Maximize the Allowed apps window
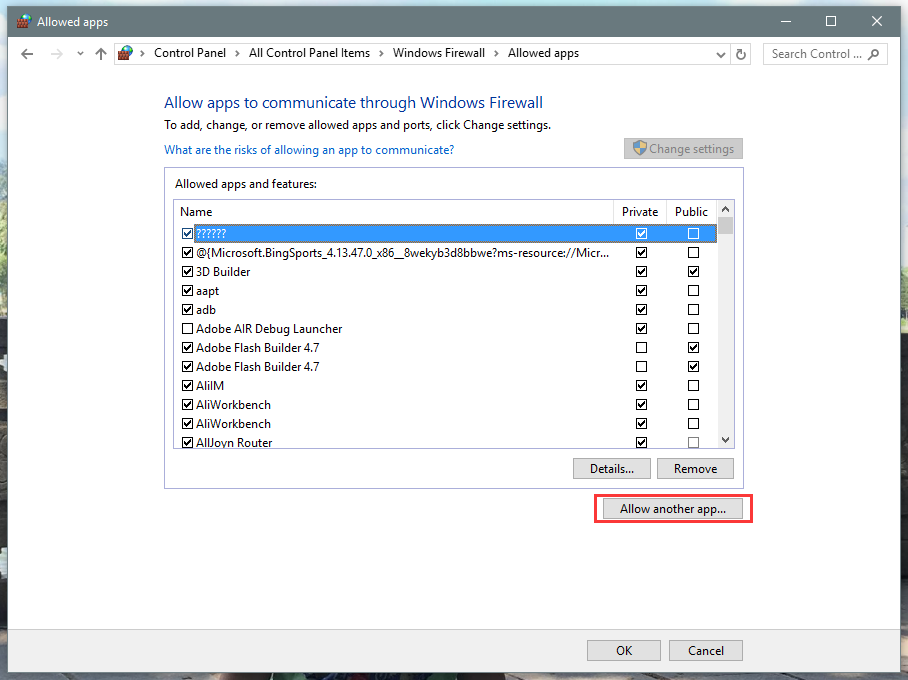The image size is (908, 680). coord(830,21)
